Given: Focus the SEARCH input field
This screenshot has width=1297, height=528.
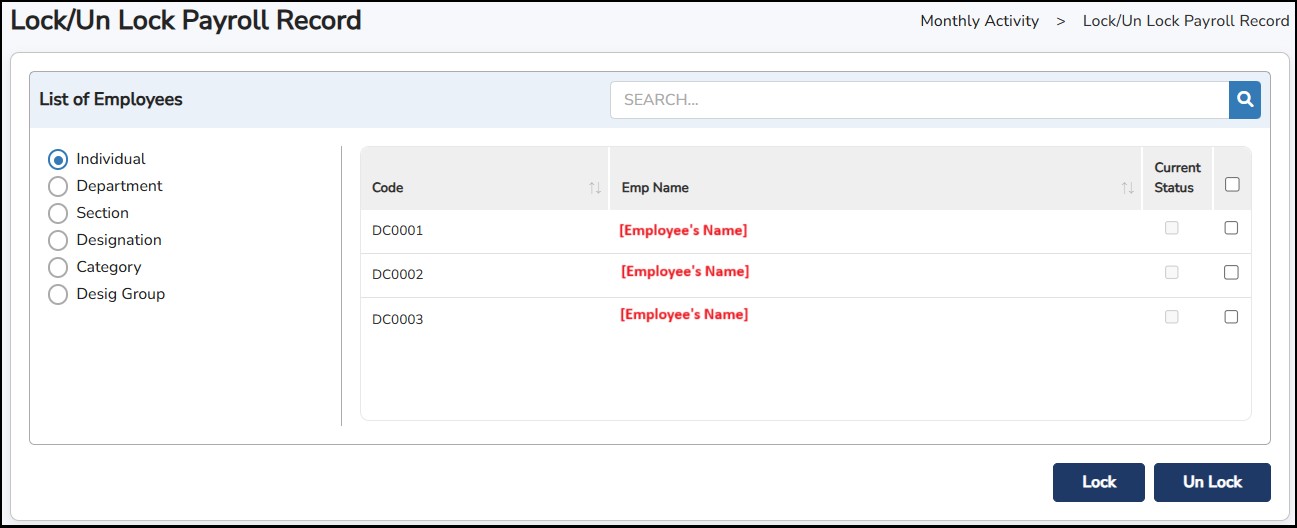Looking at the screenshot, I should 918,100.
